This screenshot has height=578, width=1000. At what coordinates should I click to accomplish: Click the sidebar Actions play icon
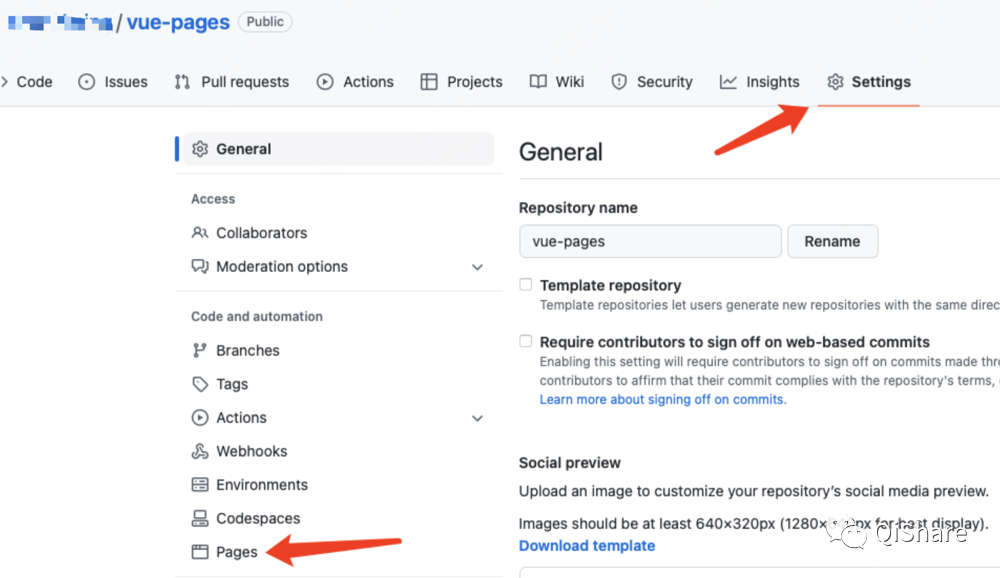pos(200,417)
